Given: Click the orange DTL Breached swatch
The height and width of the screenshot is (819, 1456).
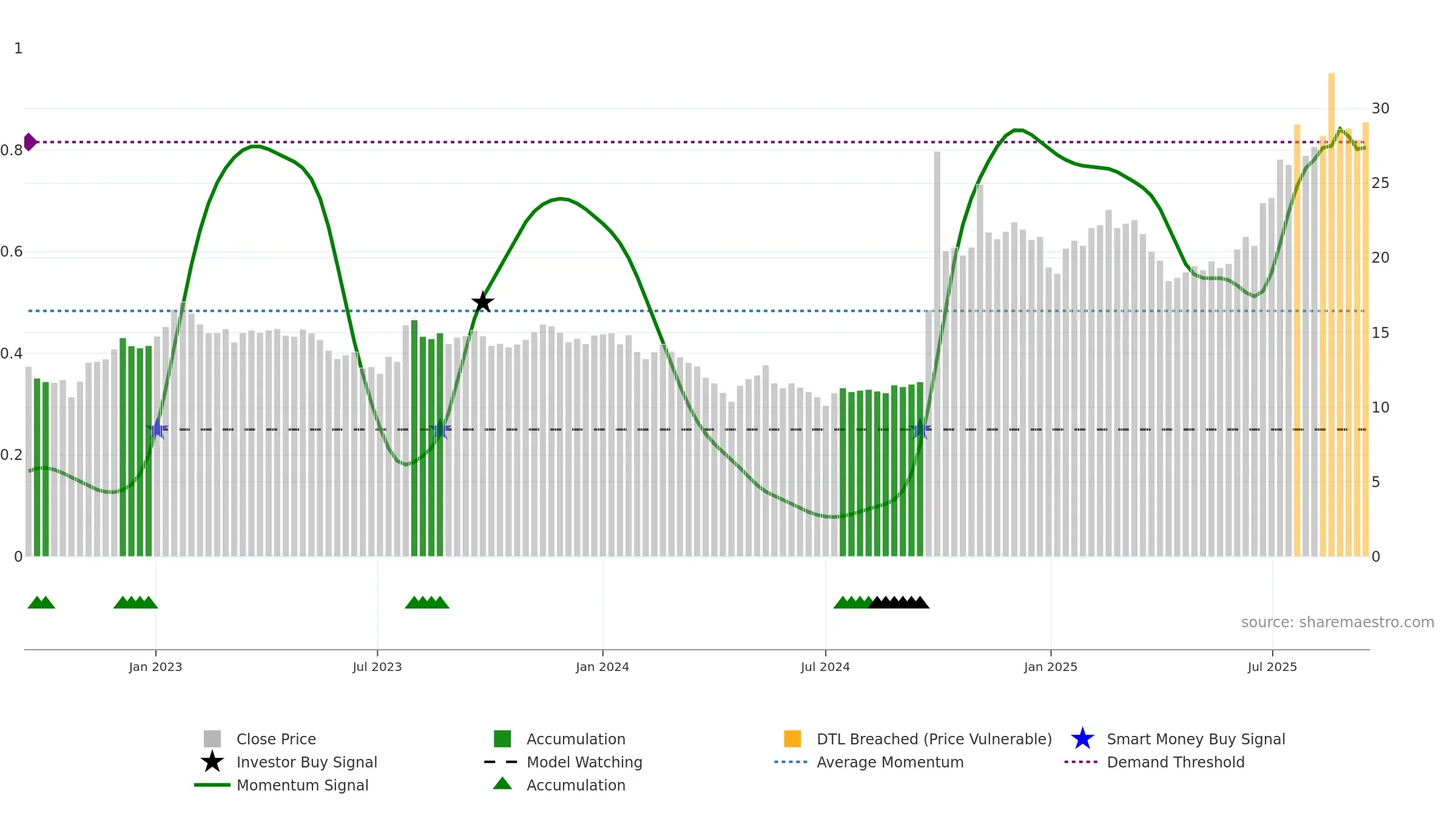Looking at the screenshot, I should 792,739.
